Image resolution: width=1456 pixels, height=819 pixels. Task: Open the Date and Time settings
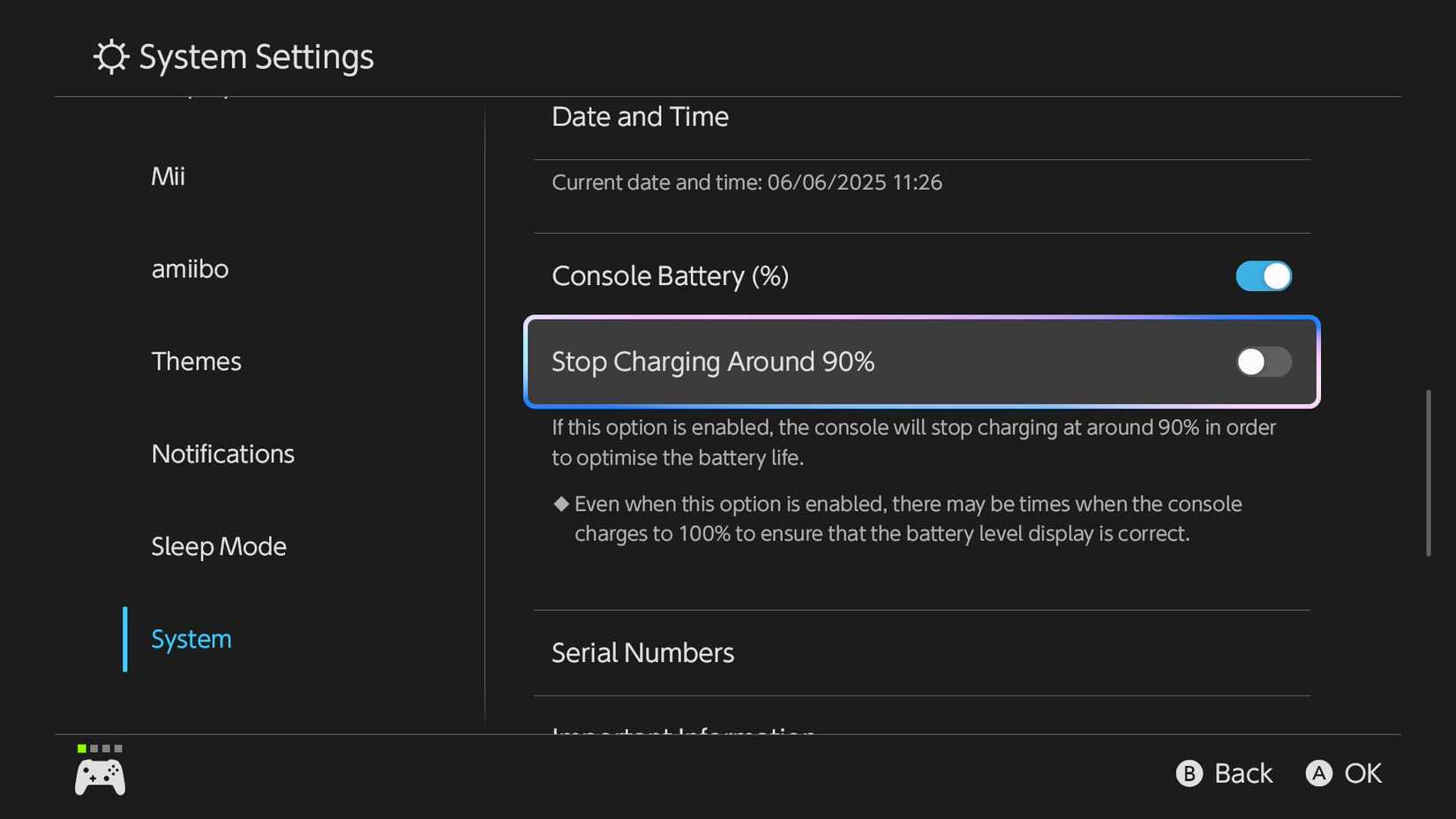pyautogui.click(x=639, y=116)
